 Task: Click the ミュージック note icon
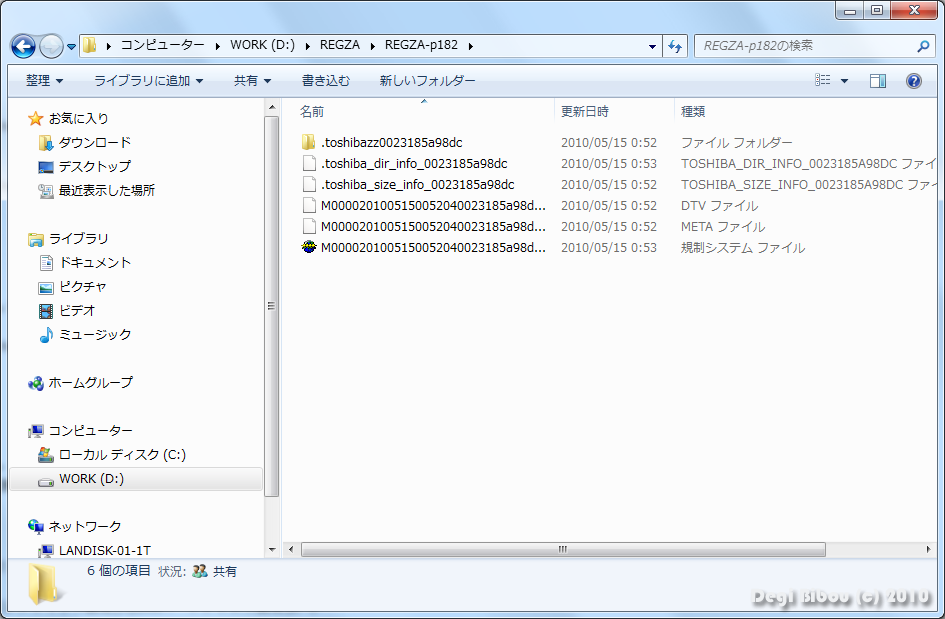46,335
